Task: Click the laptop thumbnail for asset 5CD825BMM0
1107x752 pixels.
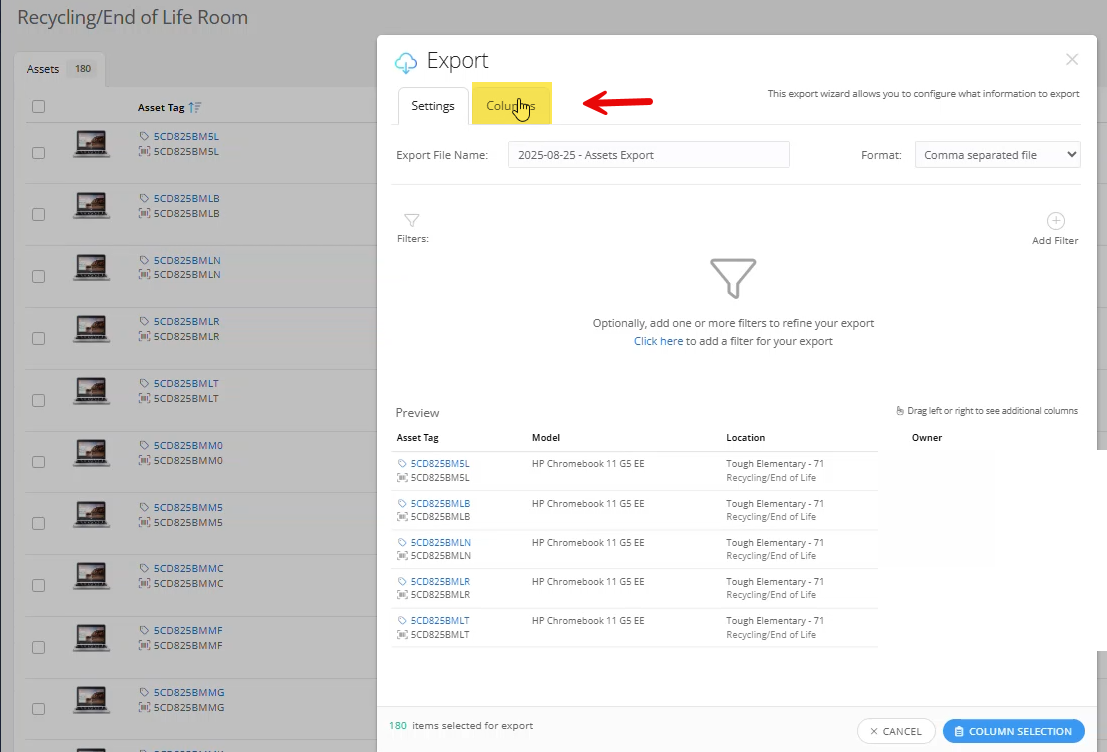Action: [91, 453]
